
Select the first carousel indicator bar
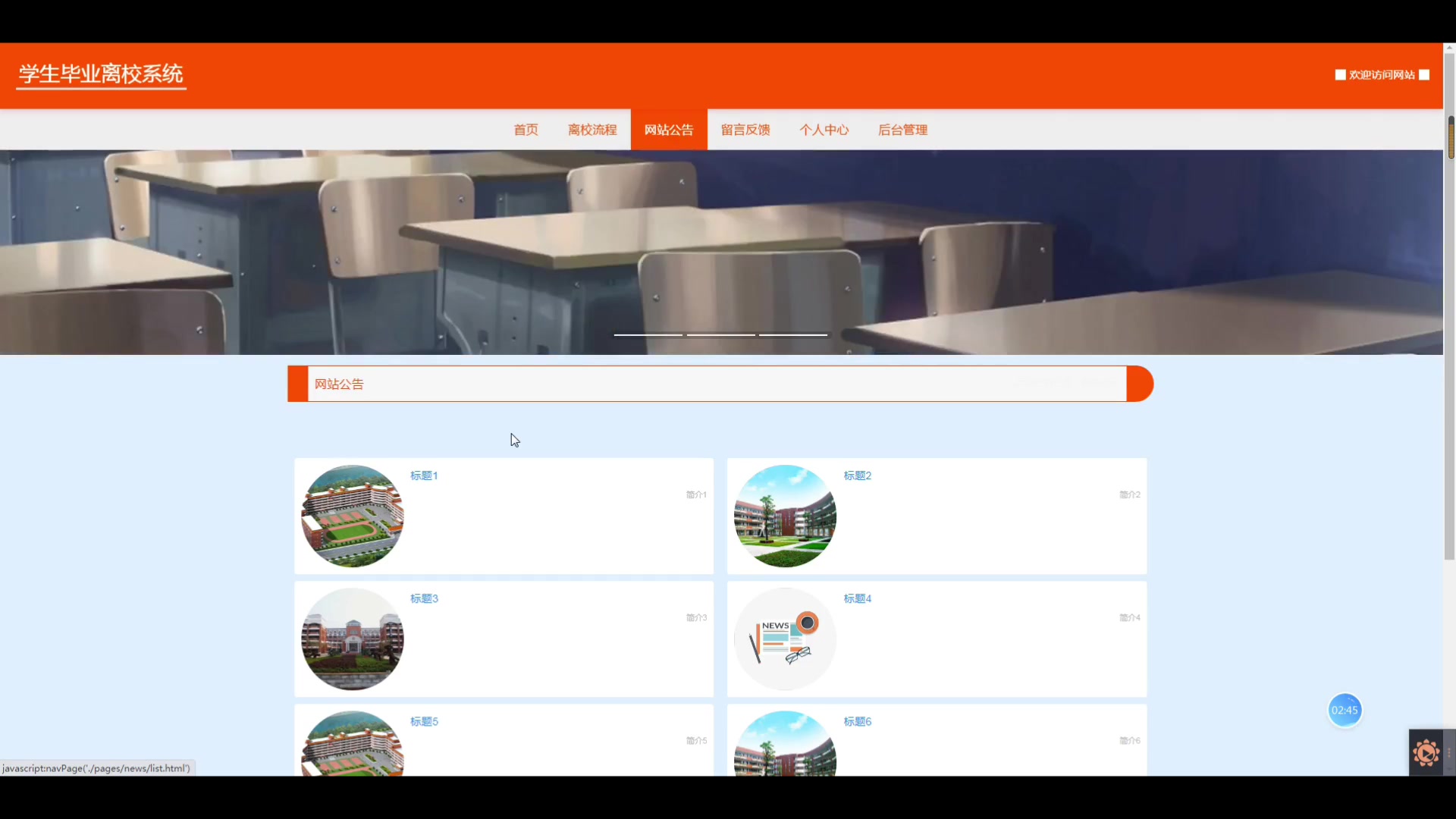(x=648, y=334)
